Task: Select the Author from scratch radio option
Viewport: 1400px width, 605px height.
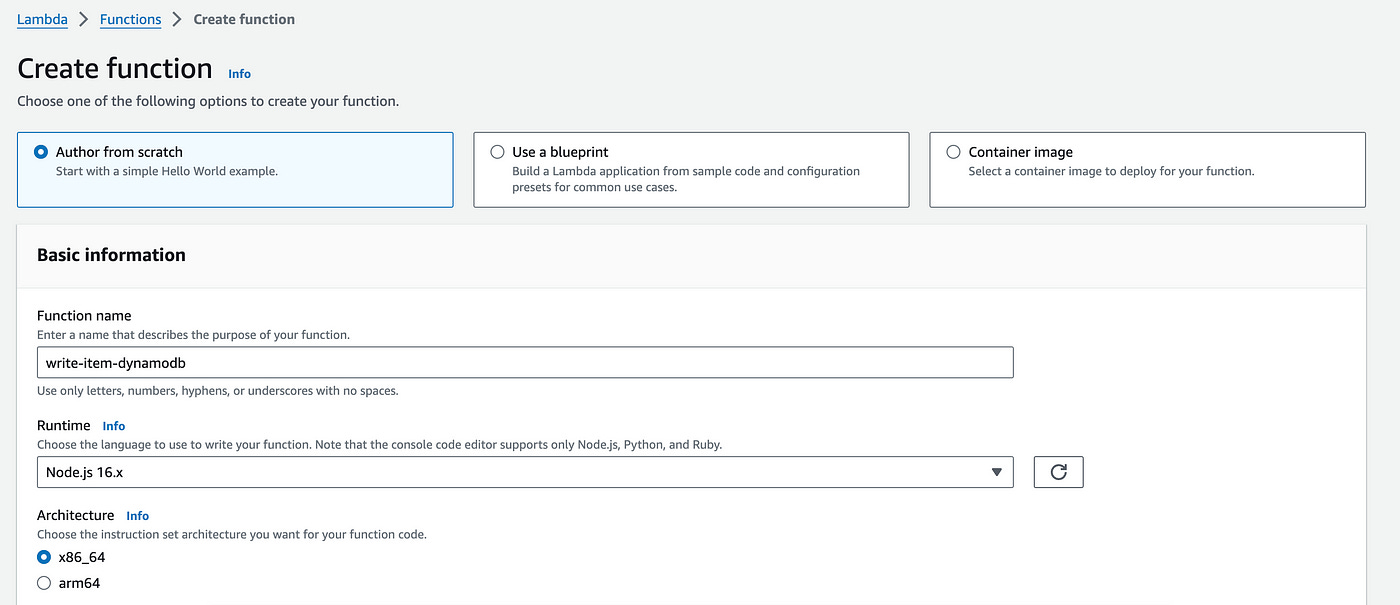Action: point(41,152)
